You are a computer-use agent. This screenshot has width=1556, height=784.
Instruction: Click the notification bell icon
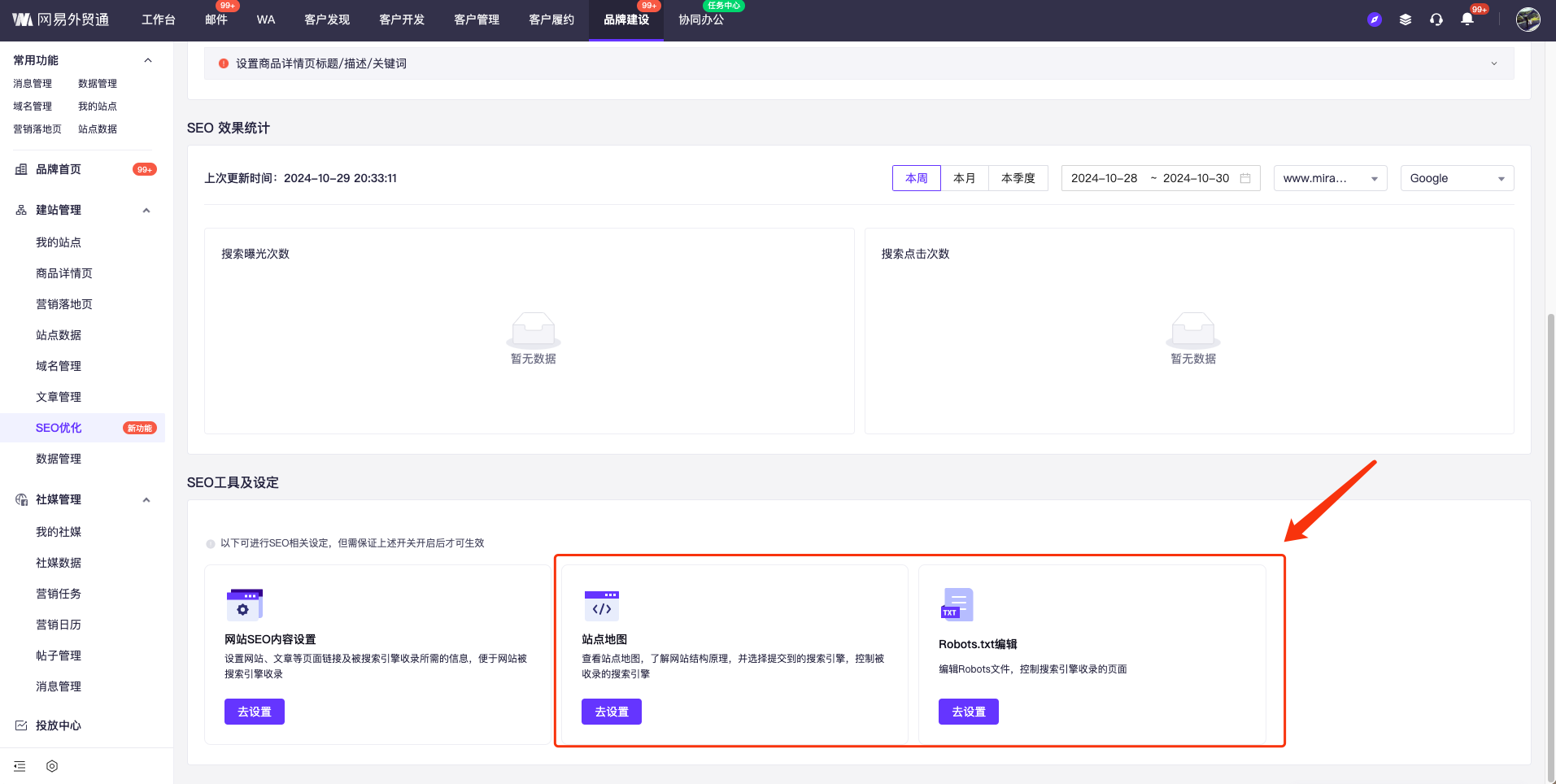pos(1467,20)
